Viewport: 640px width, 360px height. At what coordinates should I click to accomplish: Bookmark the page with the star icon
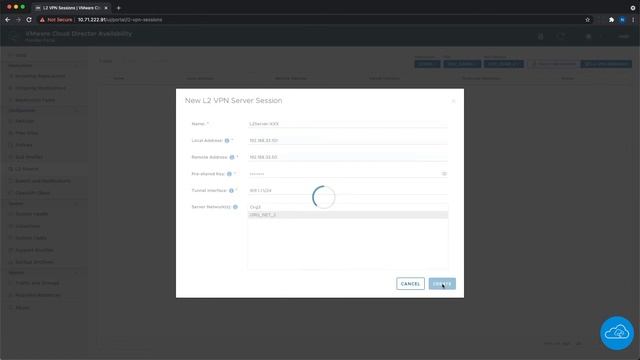(x=587, y=20)
